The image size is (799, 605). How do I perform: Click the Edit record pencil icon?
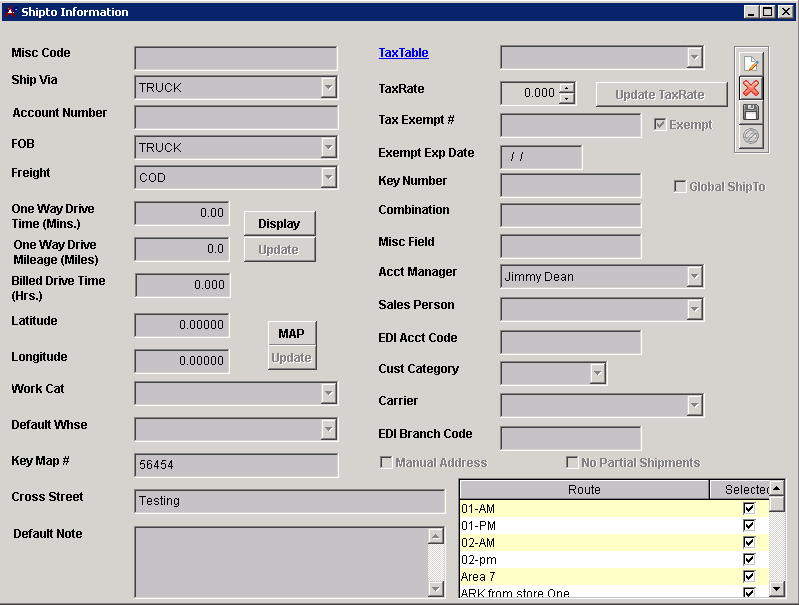point(750,63)
